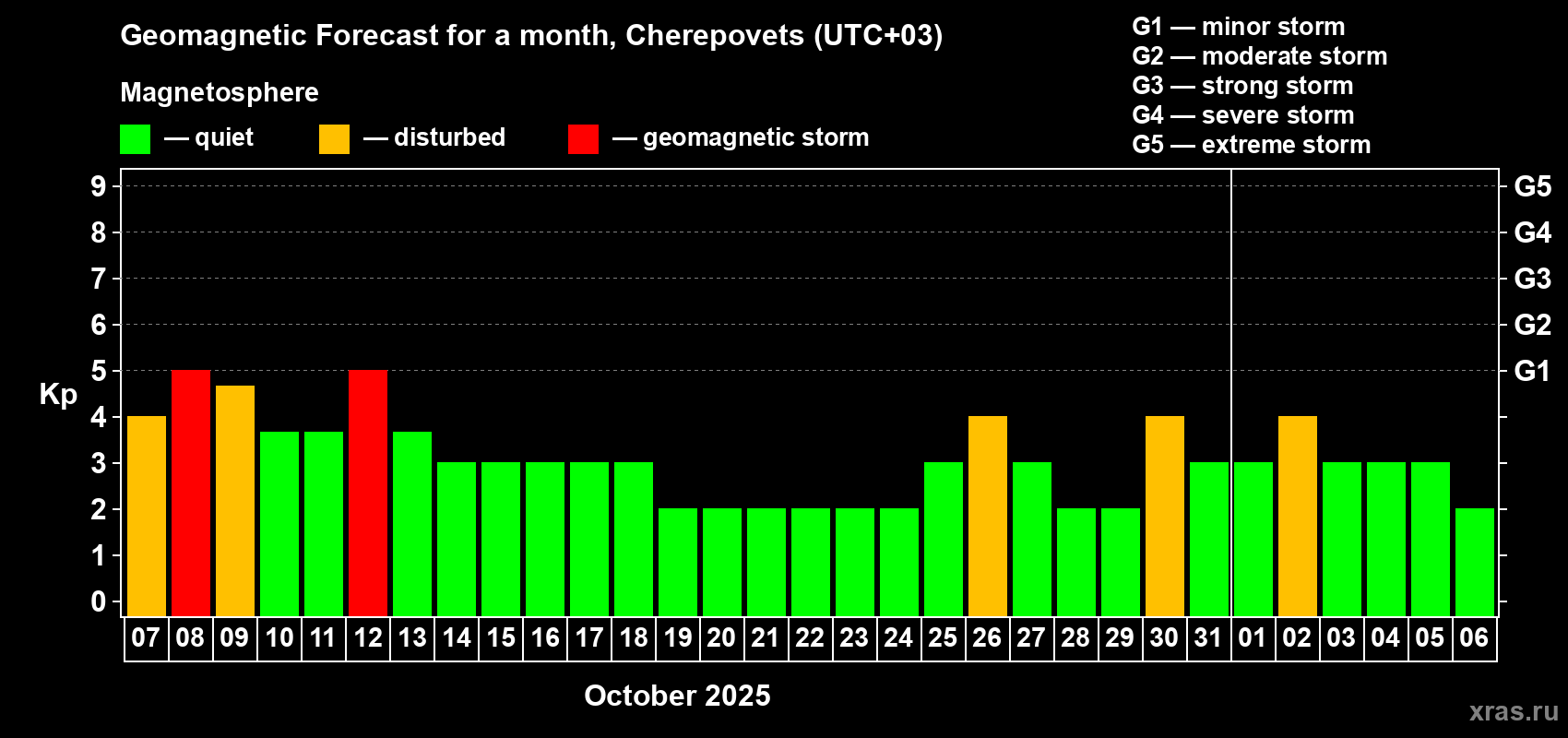Select the orange bar for October 07
The width and height of the screenshot is (1568, 738).
pyautogui.click(x=147, y=517)
